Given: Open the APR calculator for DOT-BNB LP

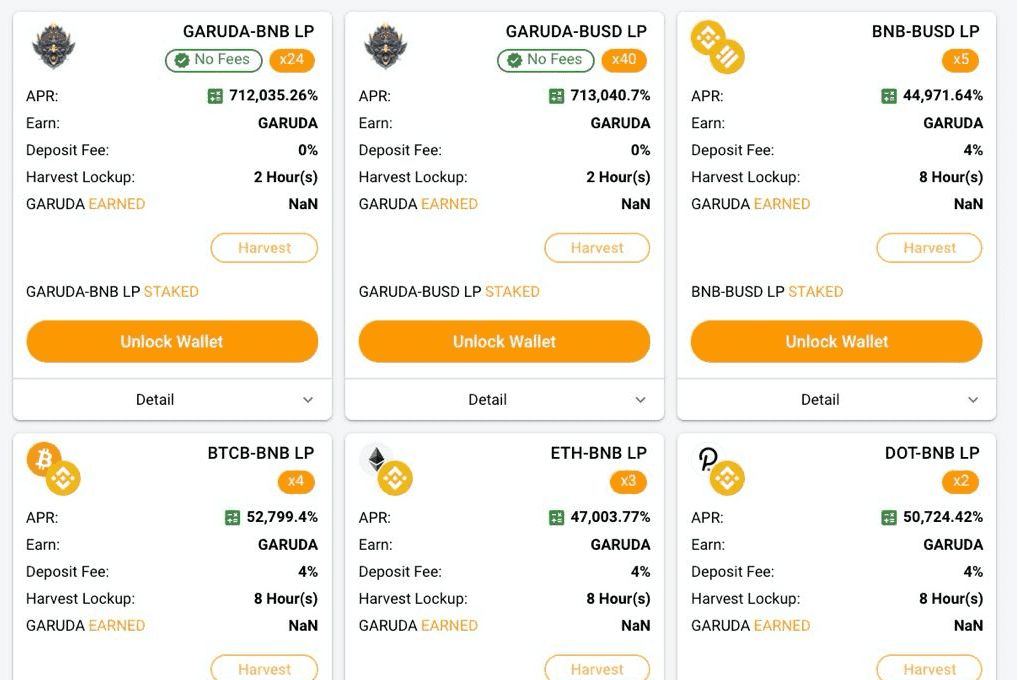Looking at the screenshot, I should [x=888, y=518].
